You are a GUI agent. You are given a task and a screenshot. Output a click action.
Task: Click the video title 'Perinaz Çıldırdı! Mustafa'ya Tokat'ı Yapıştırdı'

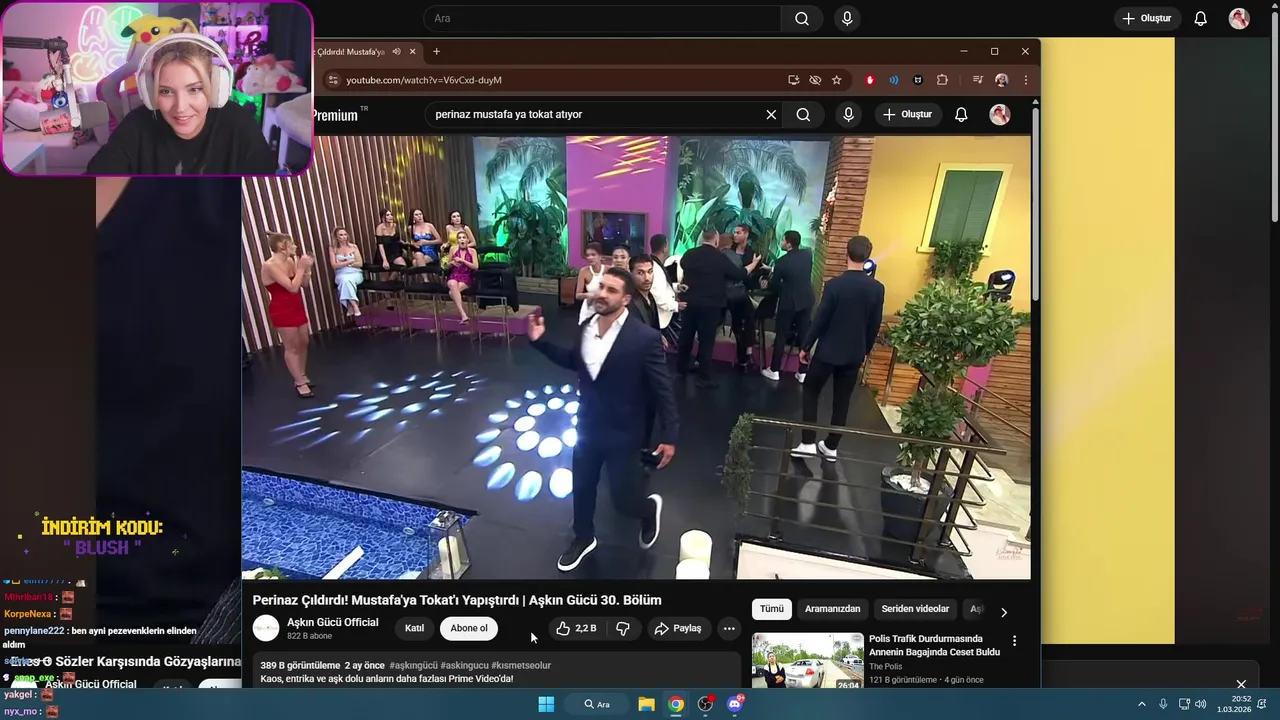click(x=457, y=600)
